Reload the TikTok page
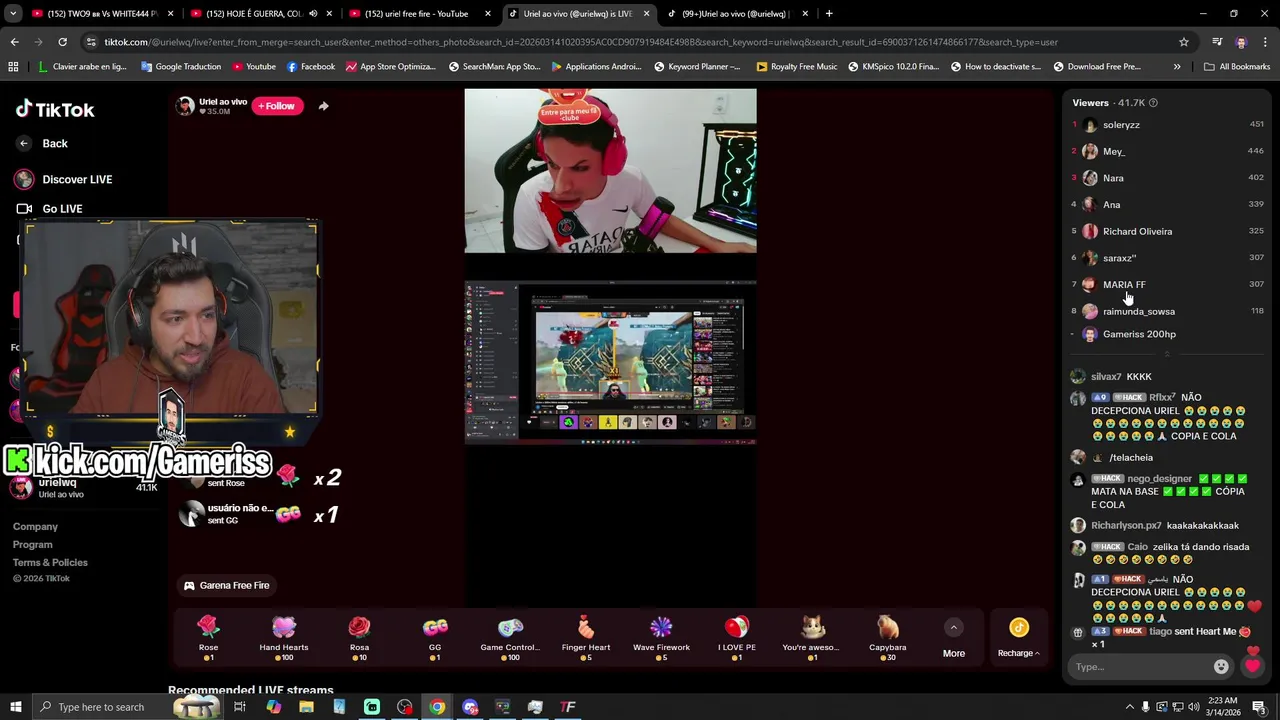The image size is (1280, 720). (x=62, y=42)
